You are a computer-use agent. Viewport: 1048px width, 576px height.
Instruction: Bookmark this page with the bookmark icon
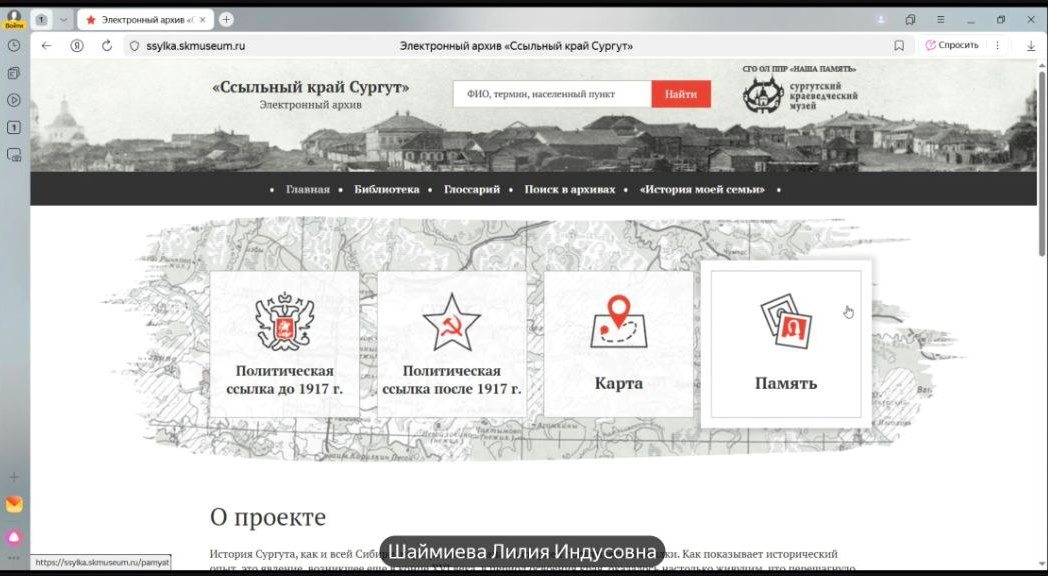899,46
